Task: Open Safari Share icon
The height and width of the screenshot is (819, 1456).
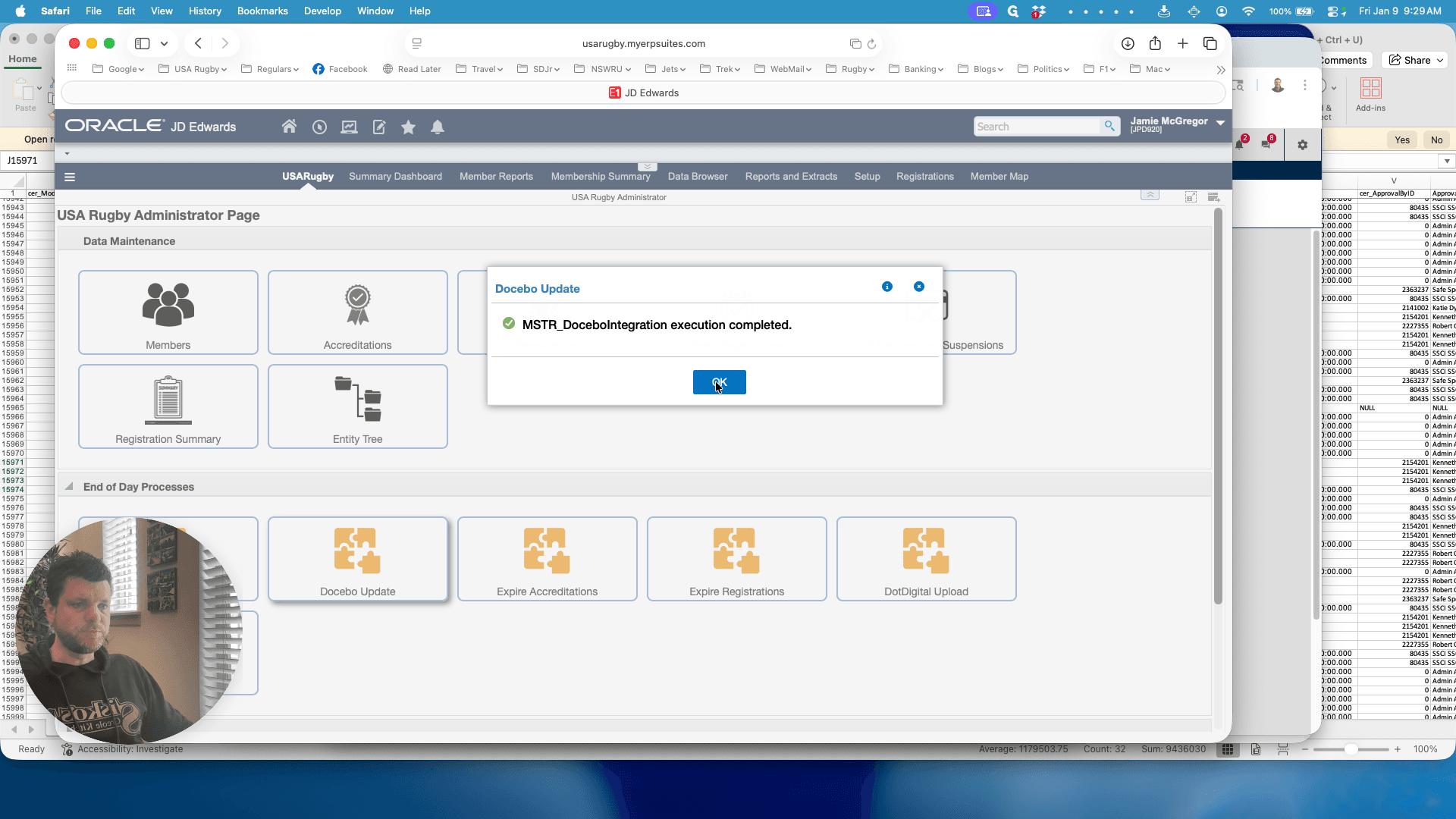Action: click(x=1155, y=43)
